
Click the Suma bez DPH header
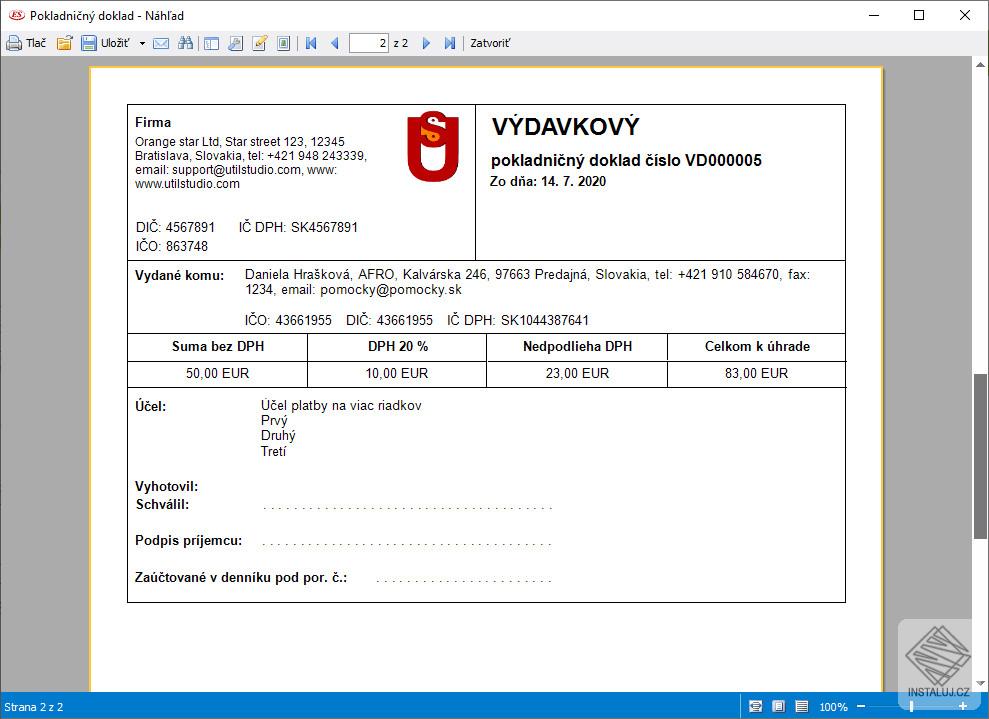point(218,346)
